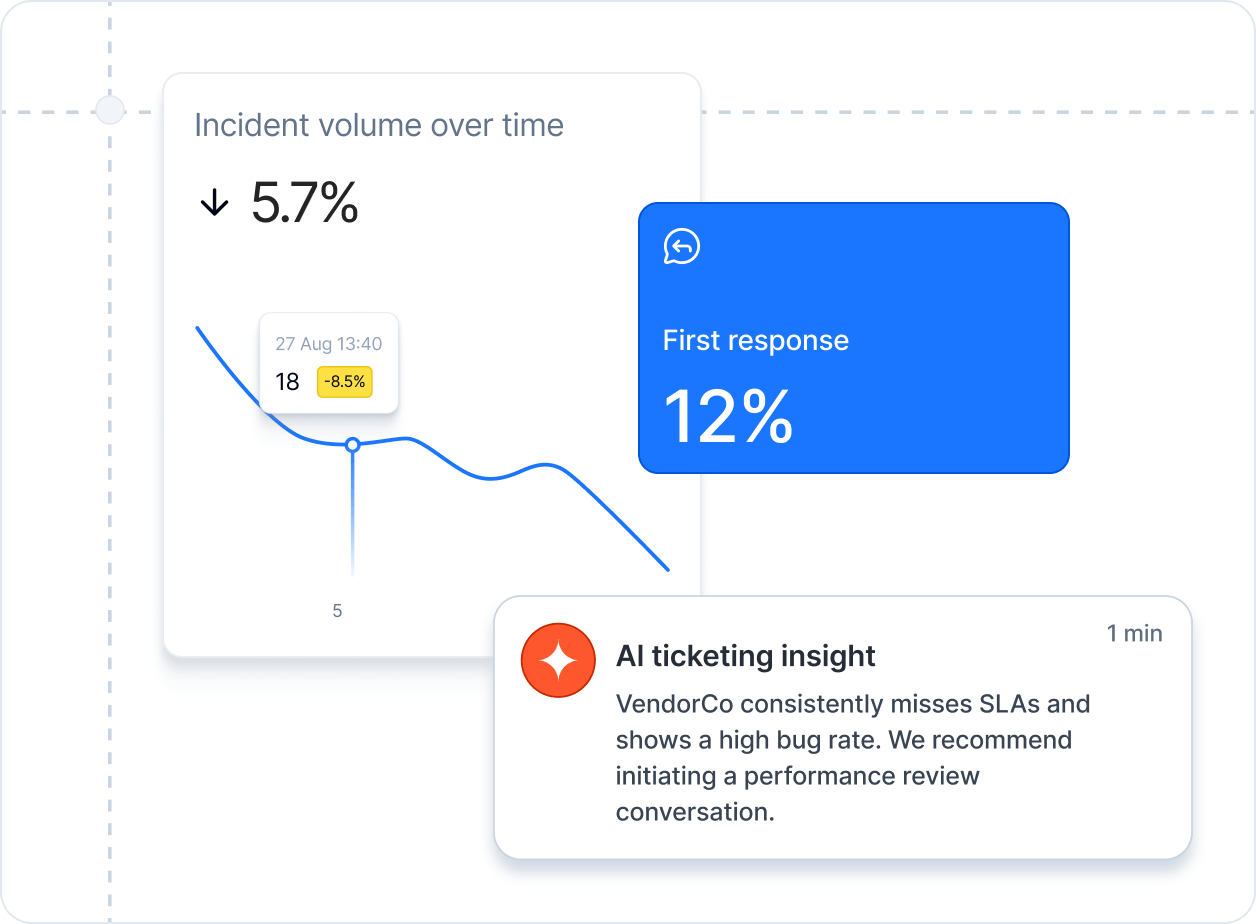
Task: Click the "1 min" notification timestamp
Action: tap(1135, 633)
